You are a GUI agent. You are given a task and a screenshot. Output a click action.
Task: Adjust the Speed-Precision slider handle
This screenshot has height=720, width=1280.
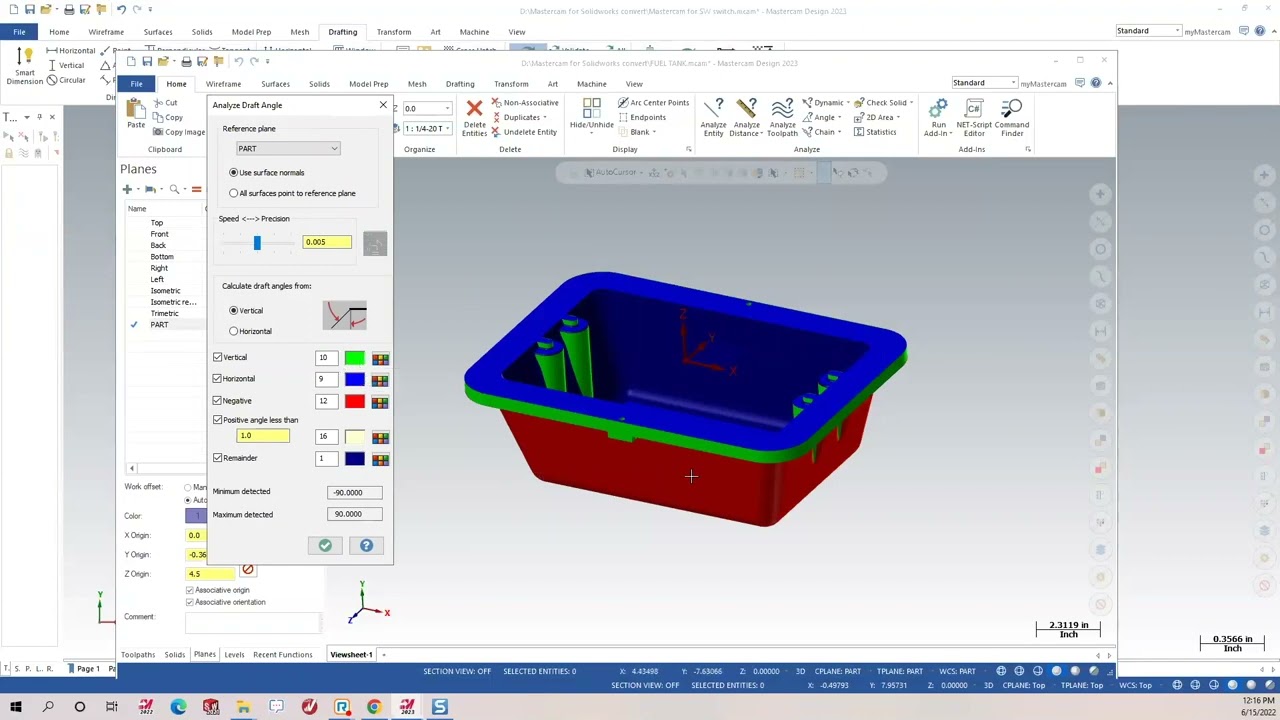coord(257,243)
